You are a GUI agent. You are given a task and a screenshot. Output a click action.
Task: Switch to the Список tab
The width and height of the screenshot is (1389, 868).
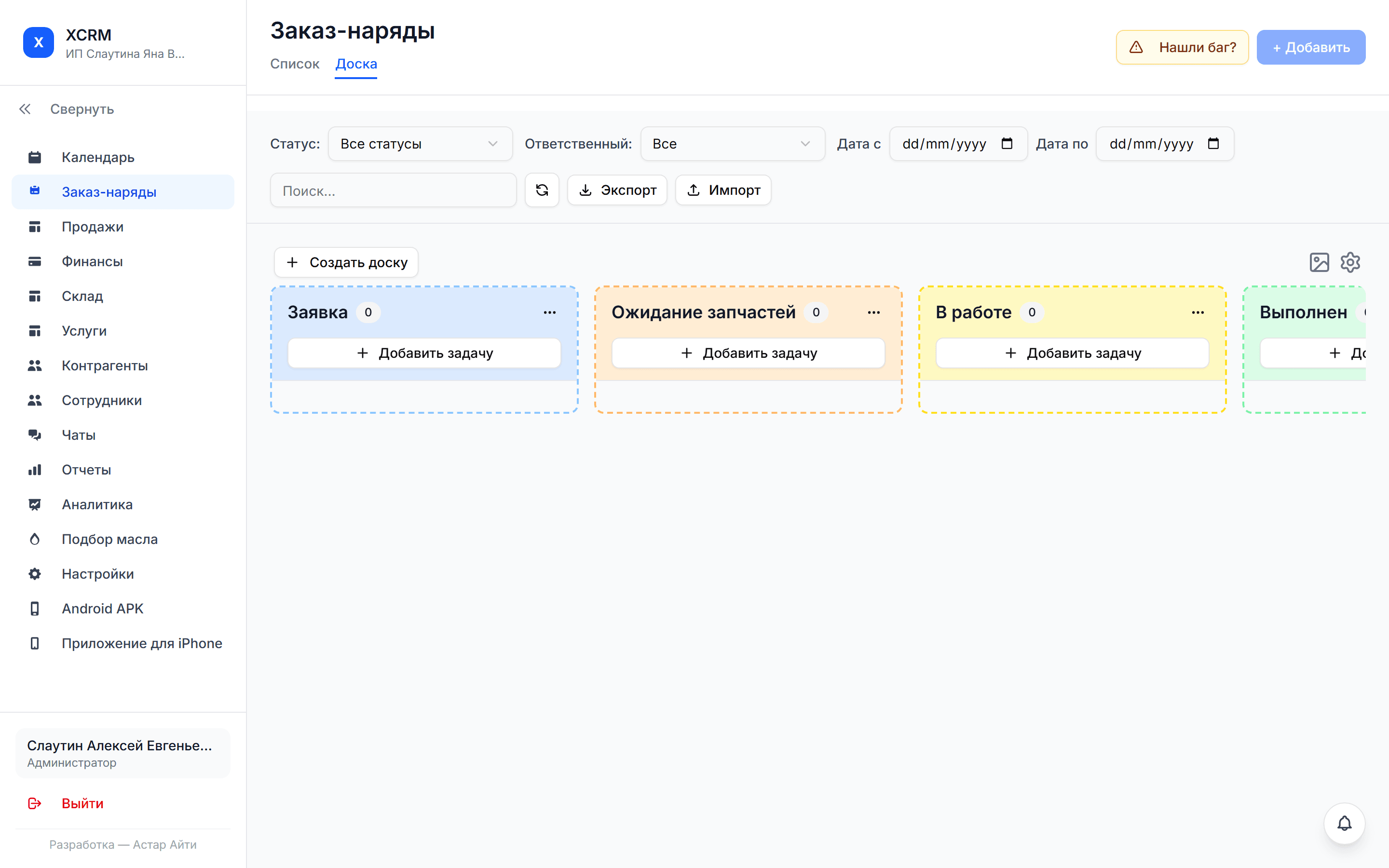[x=295, y=64]
